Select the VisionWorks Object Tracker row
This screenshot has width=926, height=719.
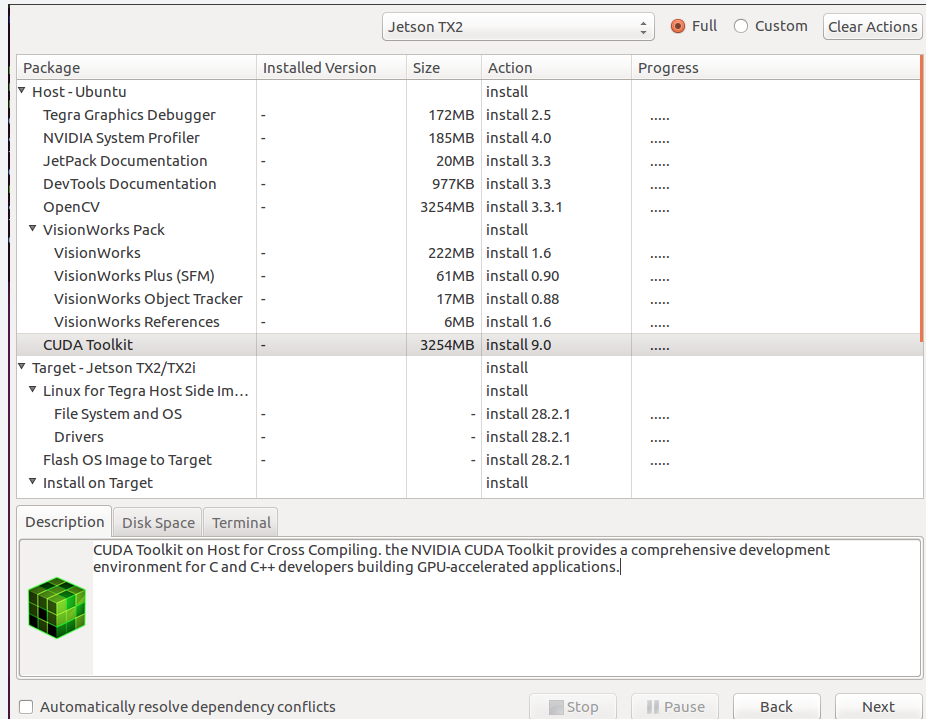pyautogui.click(x=469, y=299)
